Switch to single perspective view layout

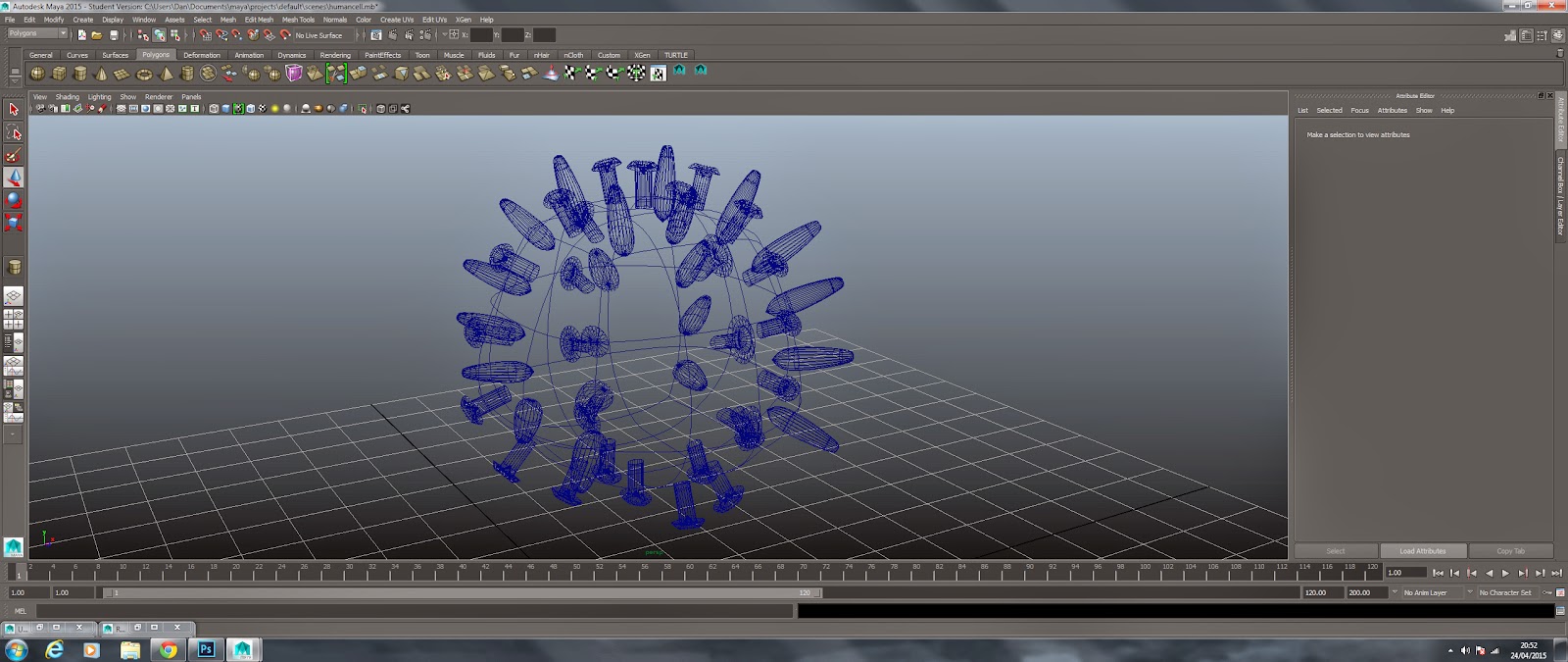point(14,296)
